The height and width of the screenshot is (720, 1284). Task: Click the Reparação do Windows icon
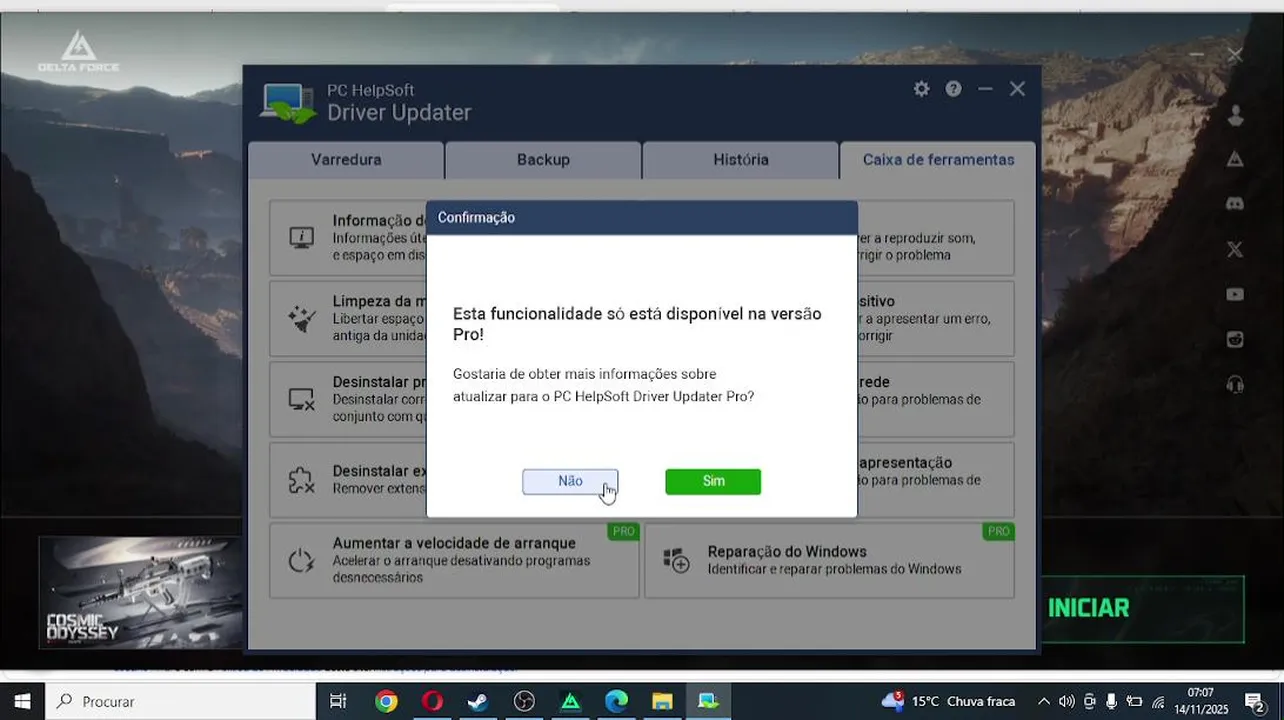click(676, 560)
